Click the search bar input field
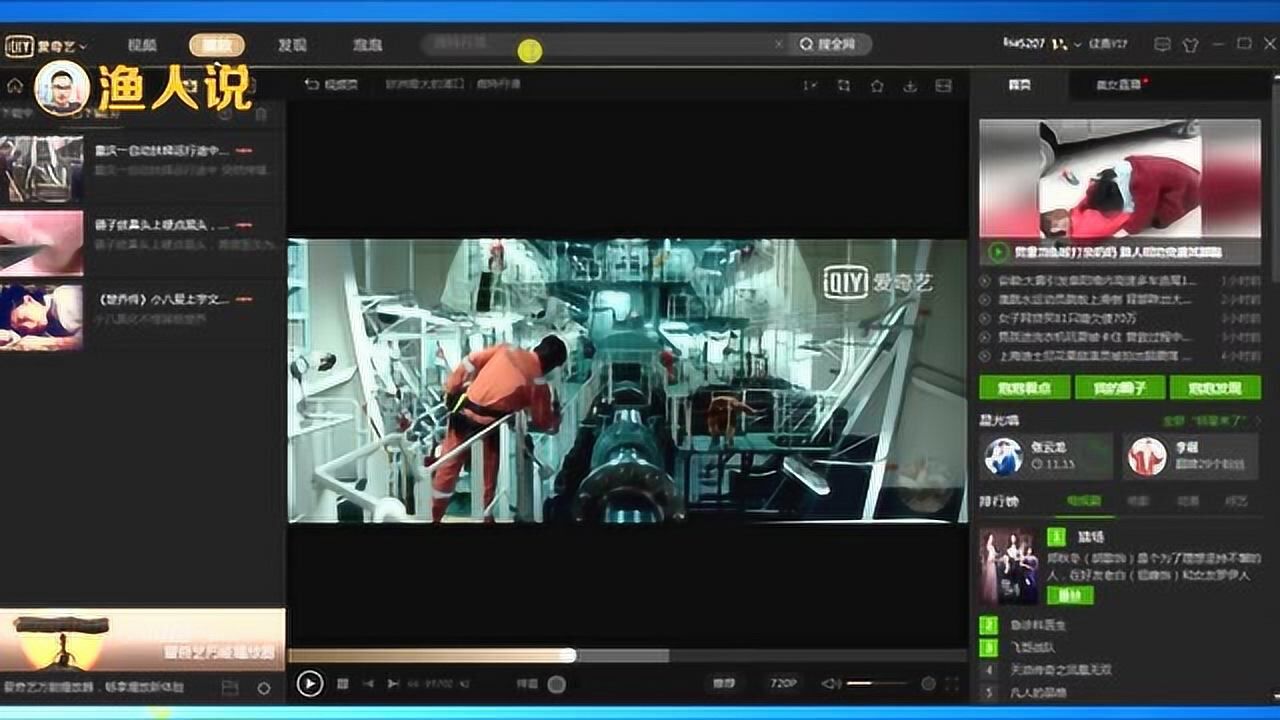 pos(598,44)
